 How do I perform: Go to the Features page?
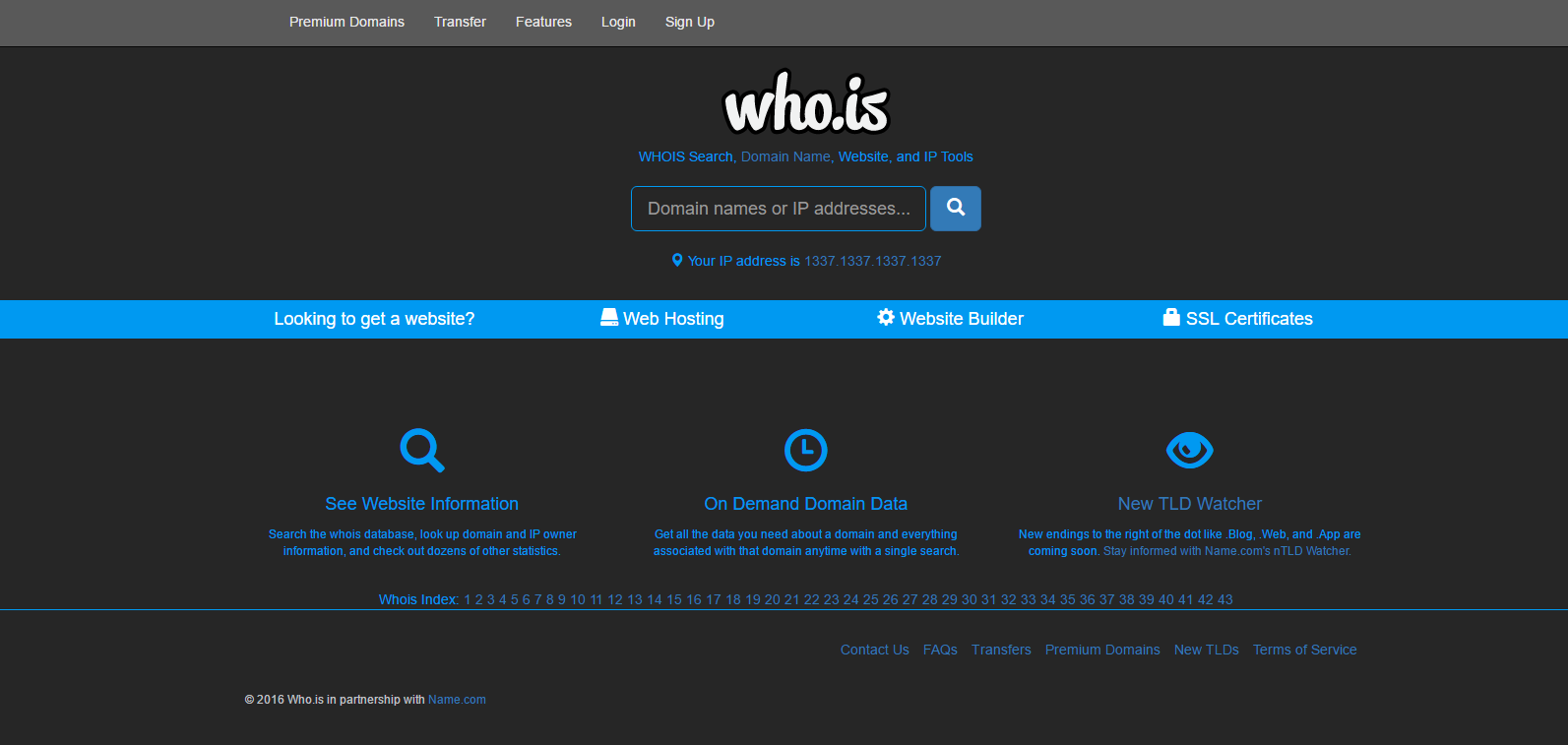click(x=543, y=22)
